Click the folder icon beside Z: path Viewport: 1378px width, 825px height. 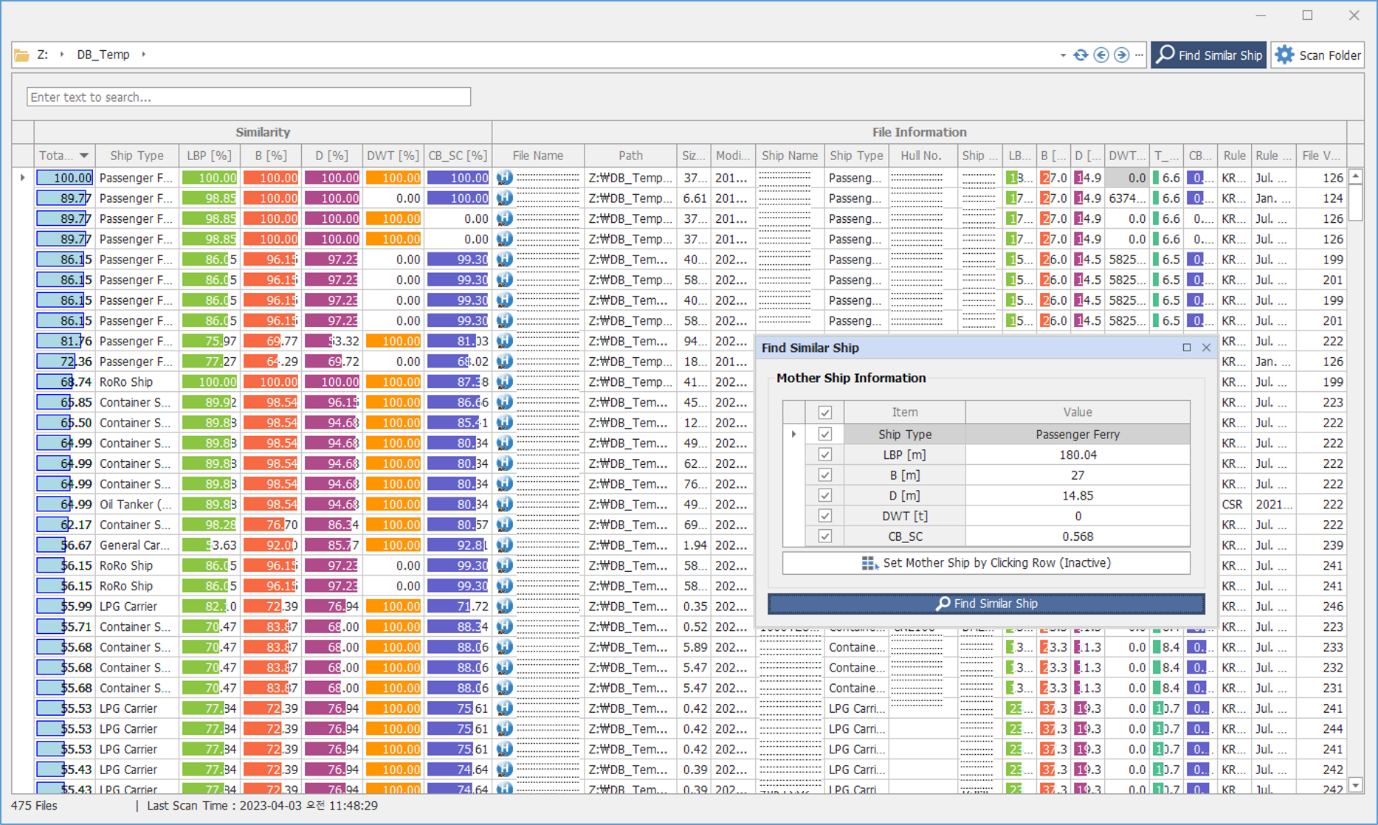tap(21, 55)
